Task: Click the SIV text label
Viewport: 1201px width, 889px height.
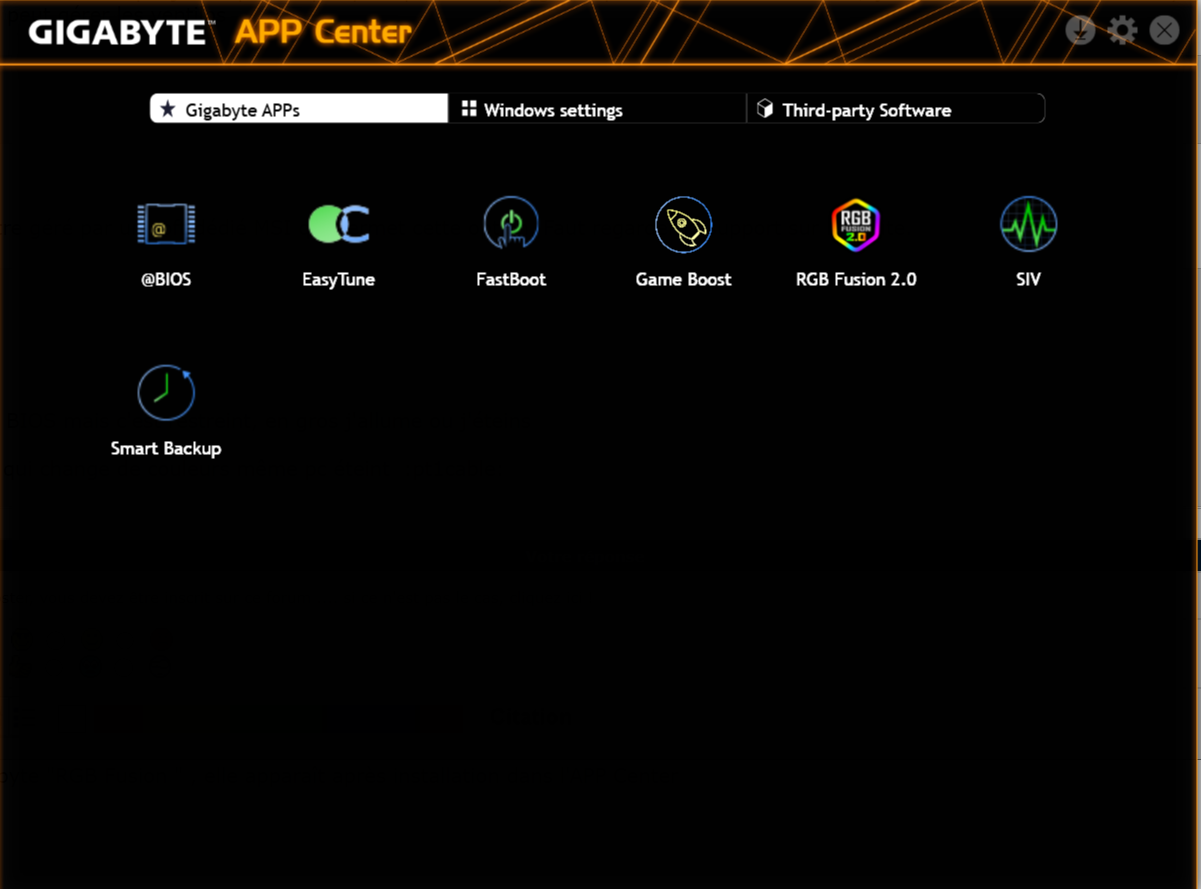Action: (x=1028, y=280)
